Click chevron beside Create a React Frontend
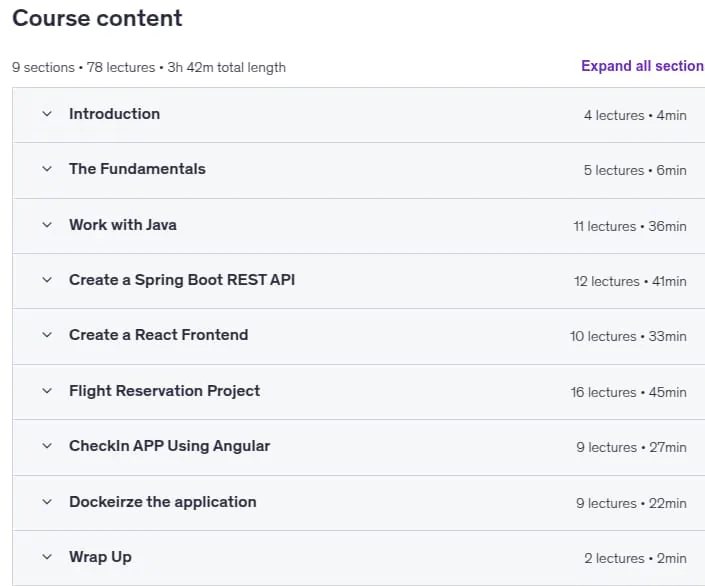This screenshot has width=705, height=586. tap(47, 335)
